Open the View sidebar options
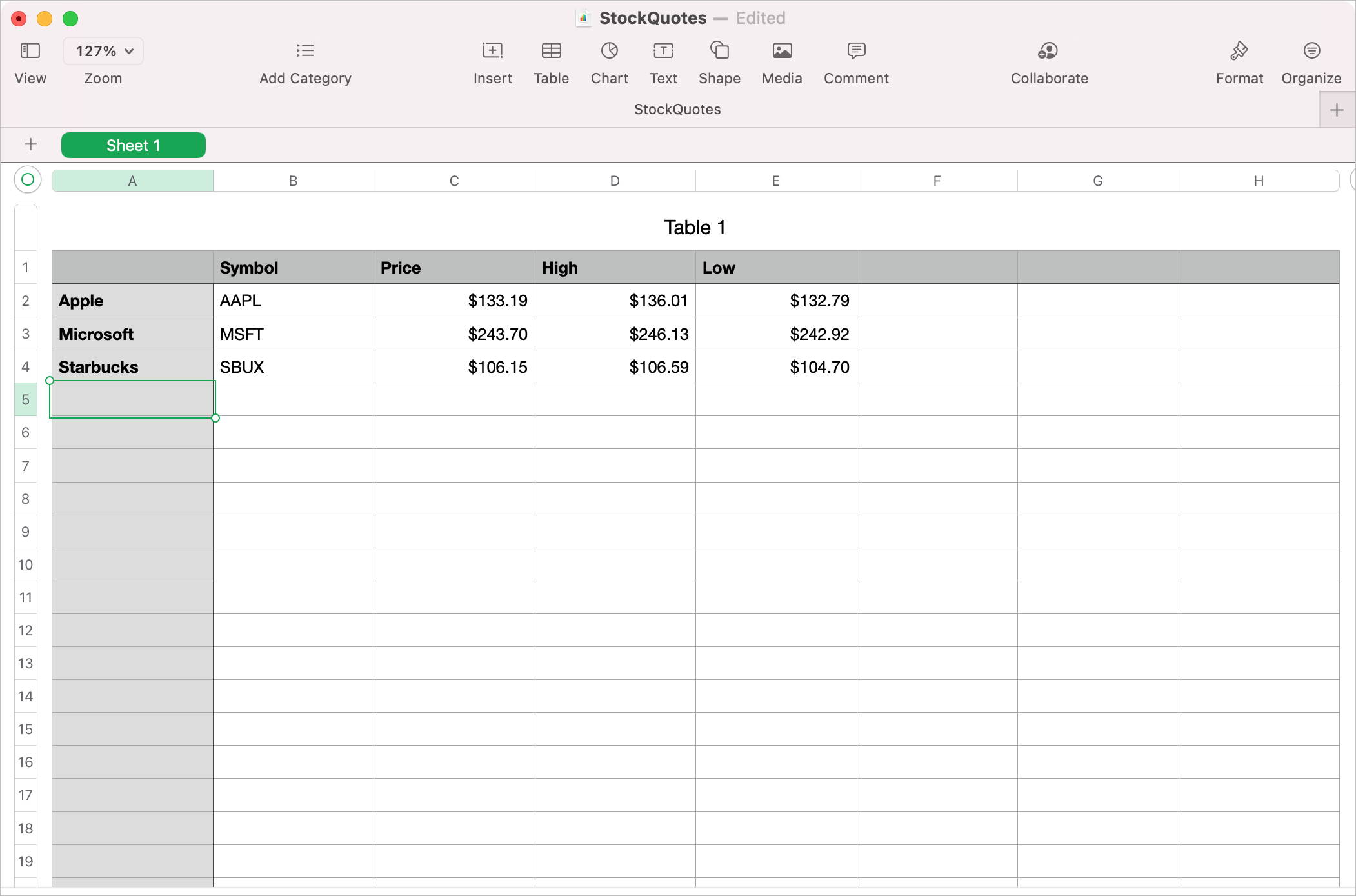1356x896 pixels. tap(30, 51)
